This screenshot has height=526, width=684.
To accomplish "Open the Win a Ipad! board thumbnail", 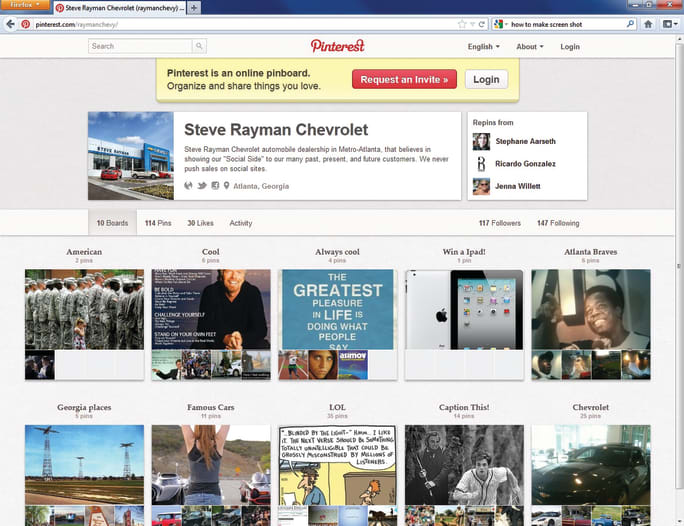I will click(x=464, y=309).
